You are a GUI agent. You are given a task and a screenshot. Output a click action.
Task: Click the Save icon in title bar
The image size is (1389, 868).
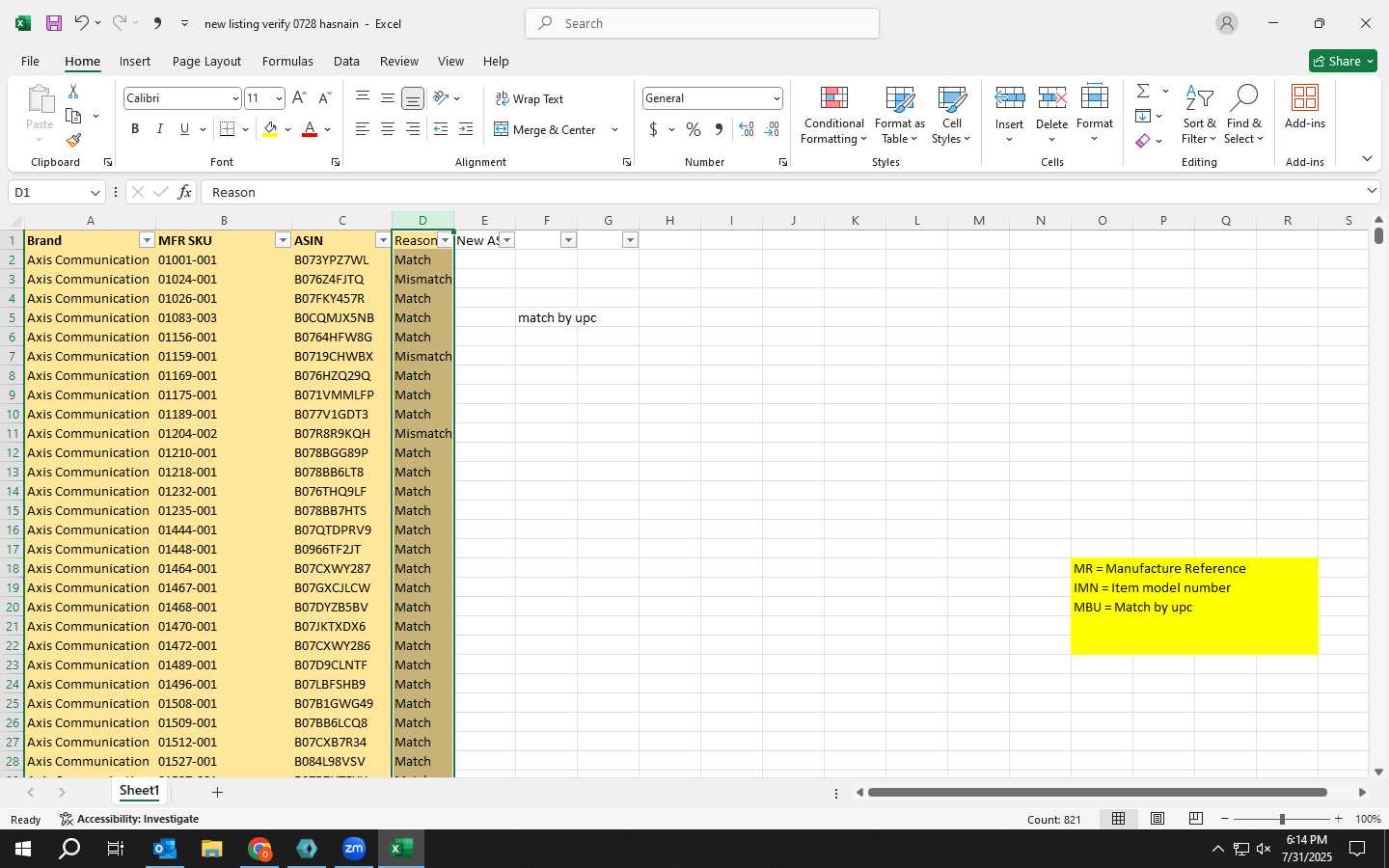coord(54,23)
